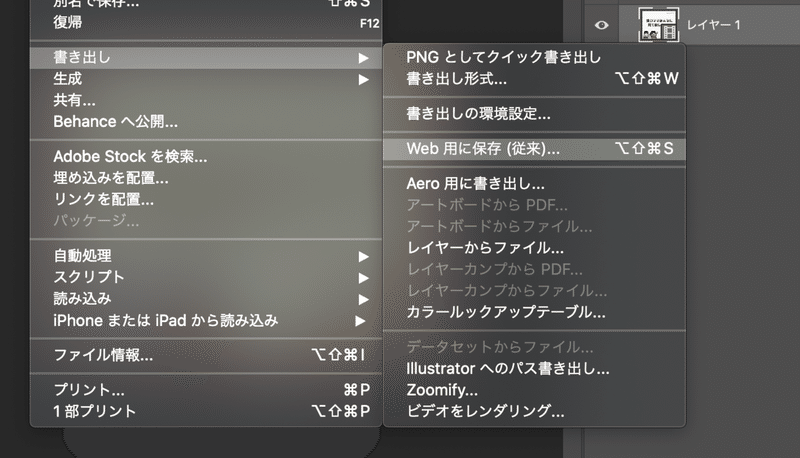The height and width of the screenshot is (458, 800).
Task: Select Behance へ公開... menu item
Action: [206, 122]
